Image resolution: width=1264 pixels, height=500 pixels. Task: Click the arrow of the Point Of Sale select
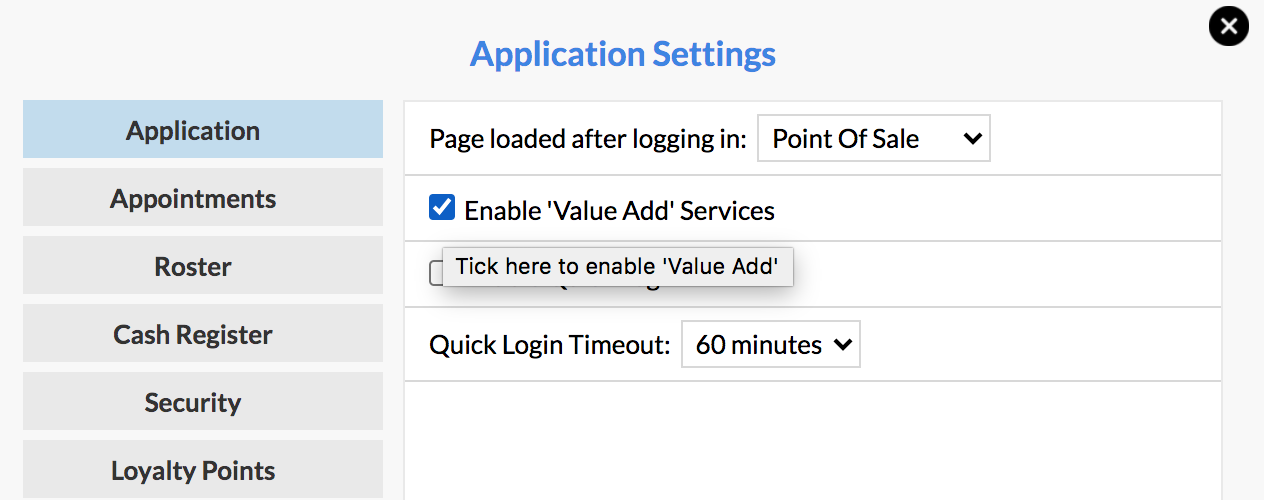pyautogui.click(x=971, y=139)
